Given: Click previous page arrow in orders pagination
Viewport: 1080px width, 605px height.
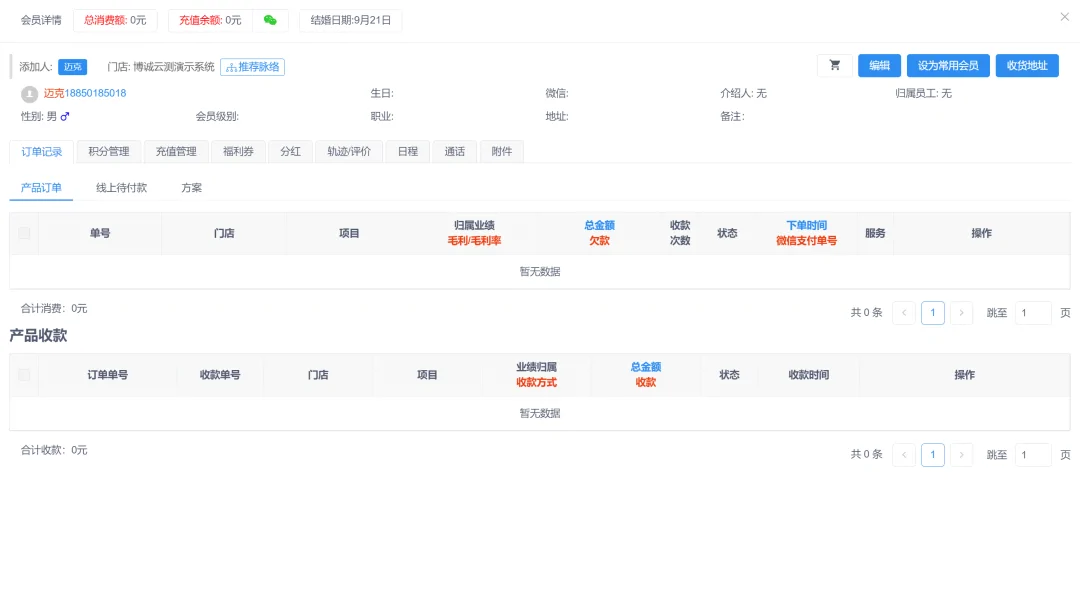Looking at the screenshot, I should coord(904,313).
